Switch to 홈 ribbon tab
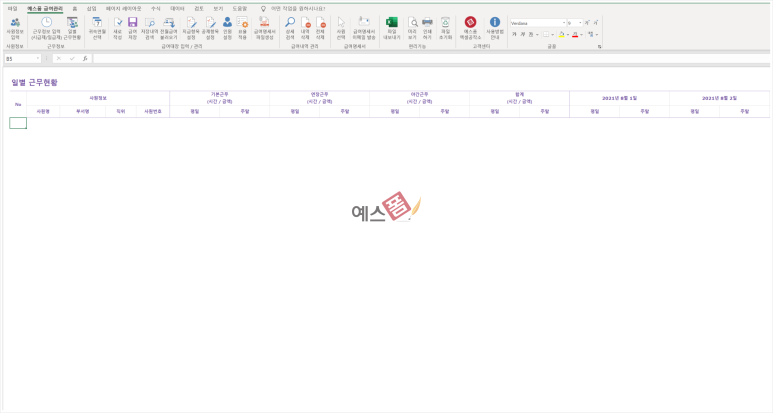The height and width of the screenshot is (413, 773). pyautogui.click(x=74, y=8)
